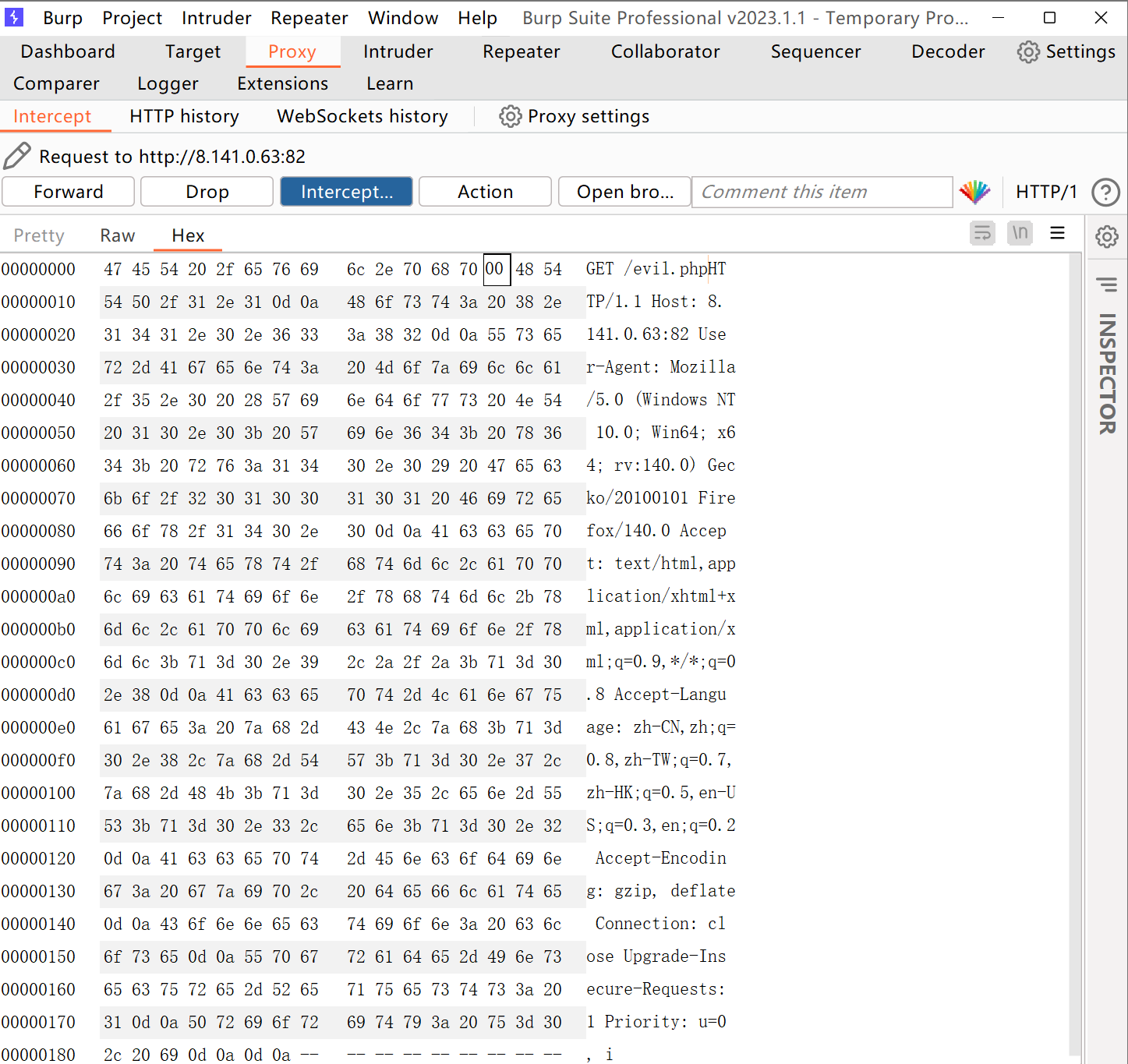The image size is (1128, 1064).
Task: Click ASCII text 'GET /evil.phpHT'
Action: tap(656, 270)
